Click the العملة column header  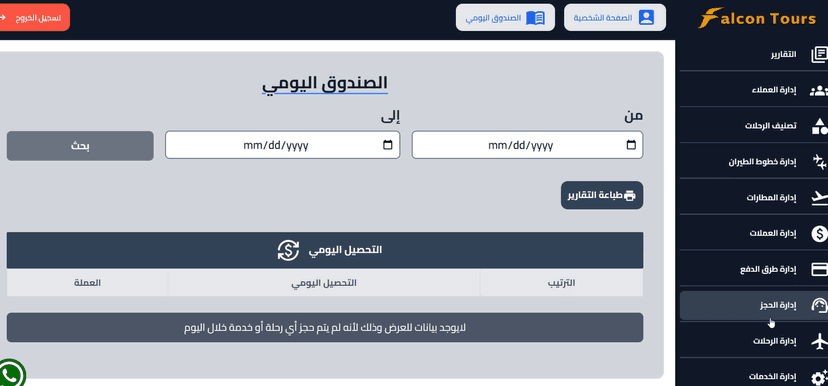coord(87,283)
